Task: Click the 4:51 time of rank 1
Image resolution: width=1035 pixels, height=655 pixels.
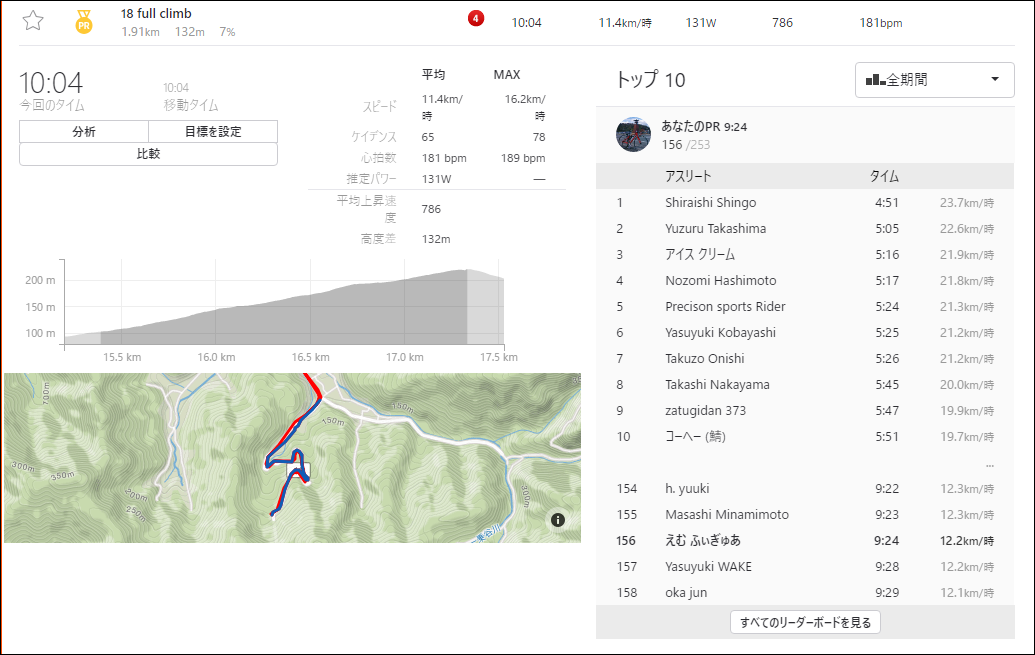Action: pos(886,203)
